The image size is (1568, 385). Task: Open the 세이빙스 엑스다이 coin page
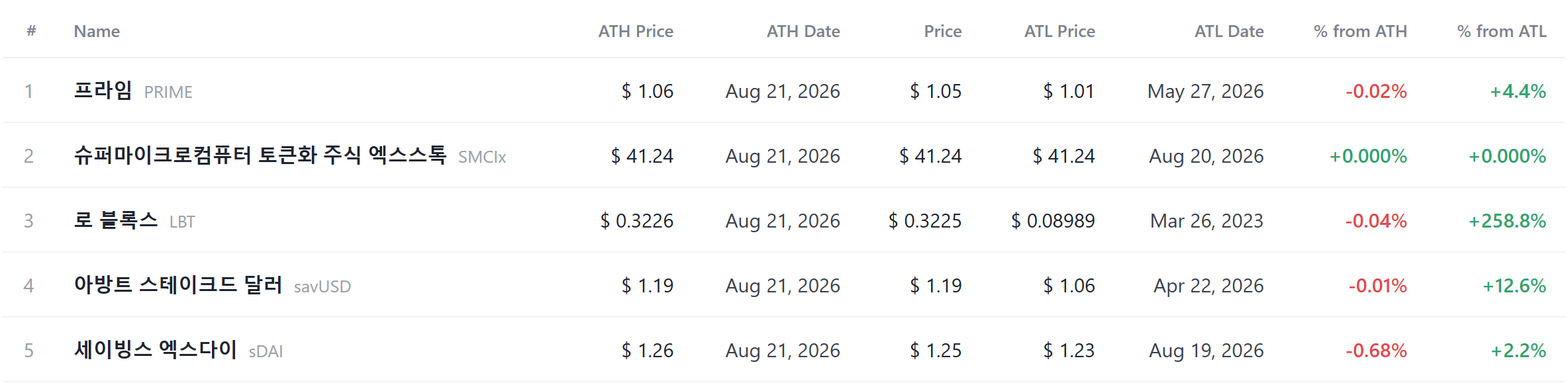point(156,349)
